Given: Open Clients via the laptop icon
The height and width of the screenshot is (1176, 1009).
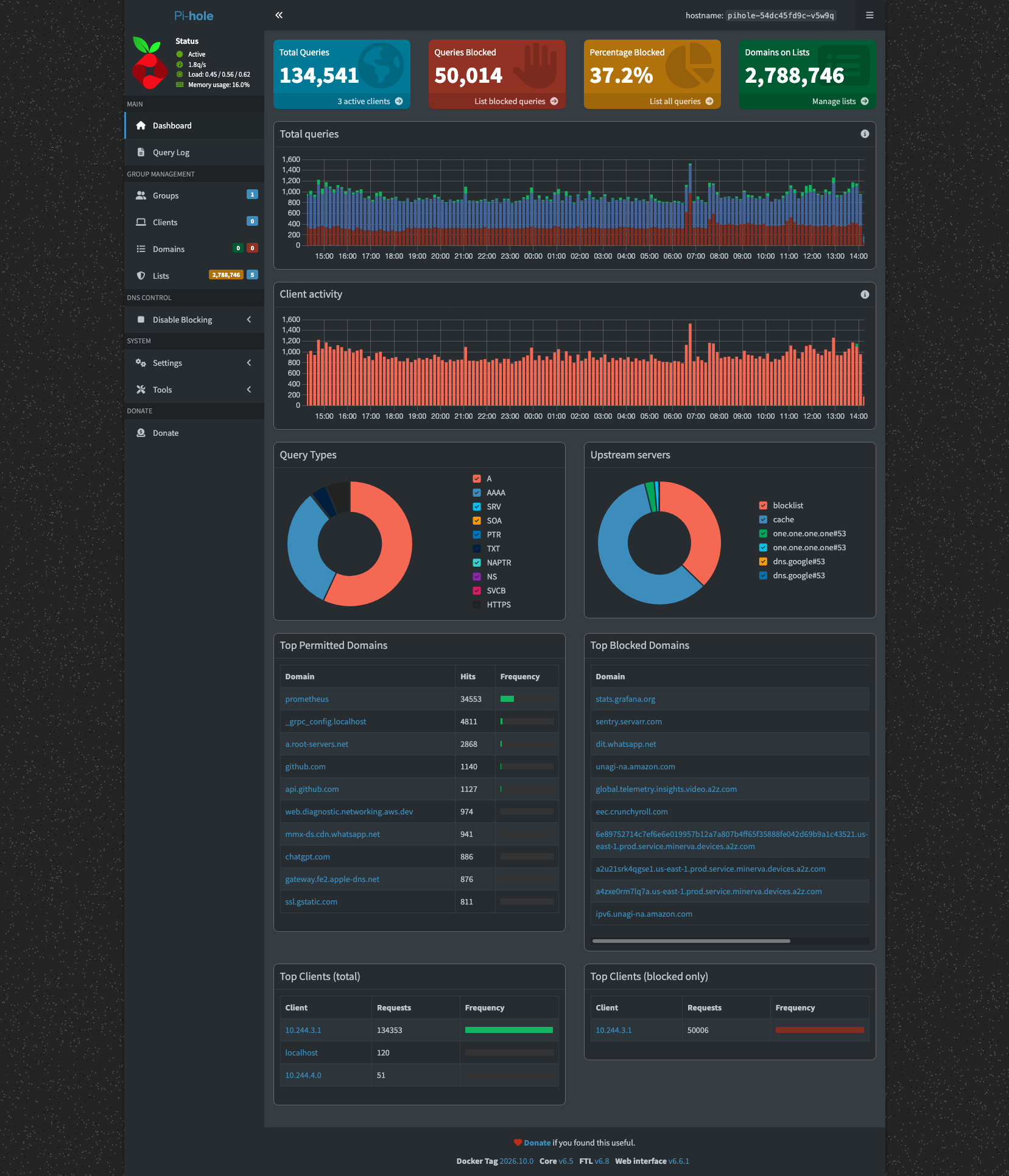Looking at the screenshot, I should pyautogui.click(x=141, y=222).
